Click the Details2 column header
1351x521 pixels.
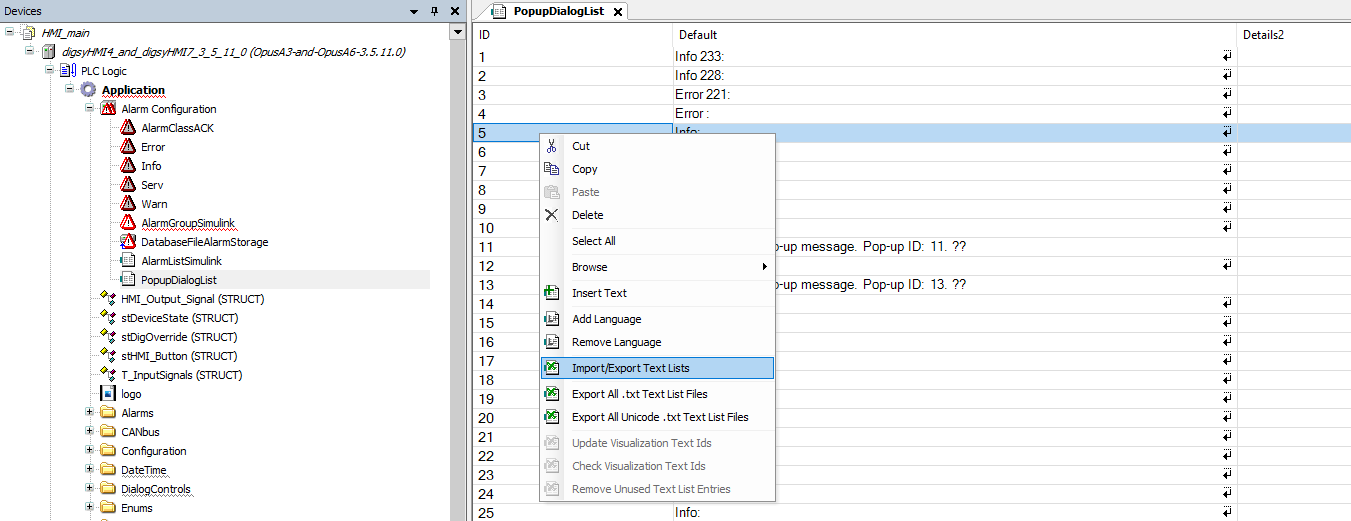(1294, 35)
